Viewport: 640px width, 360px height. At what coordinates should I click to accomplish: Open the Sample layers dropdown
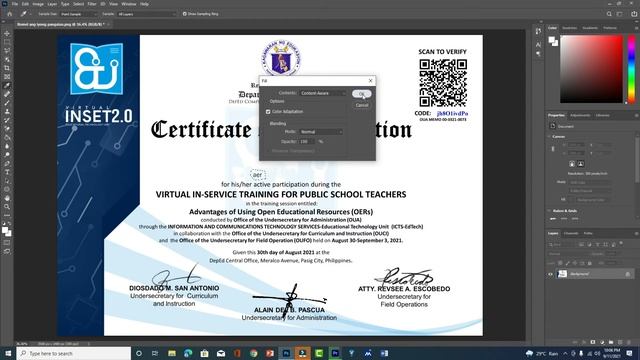(146, 14)
